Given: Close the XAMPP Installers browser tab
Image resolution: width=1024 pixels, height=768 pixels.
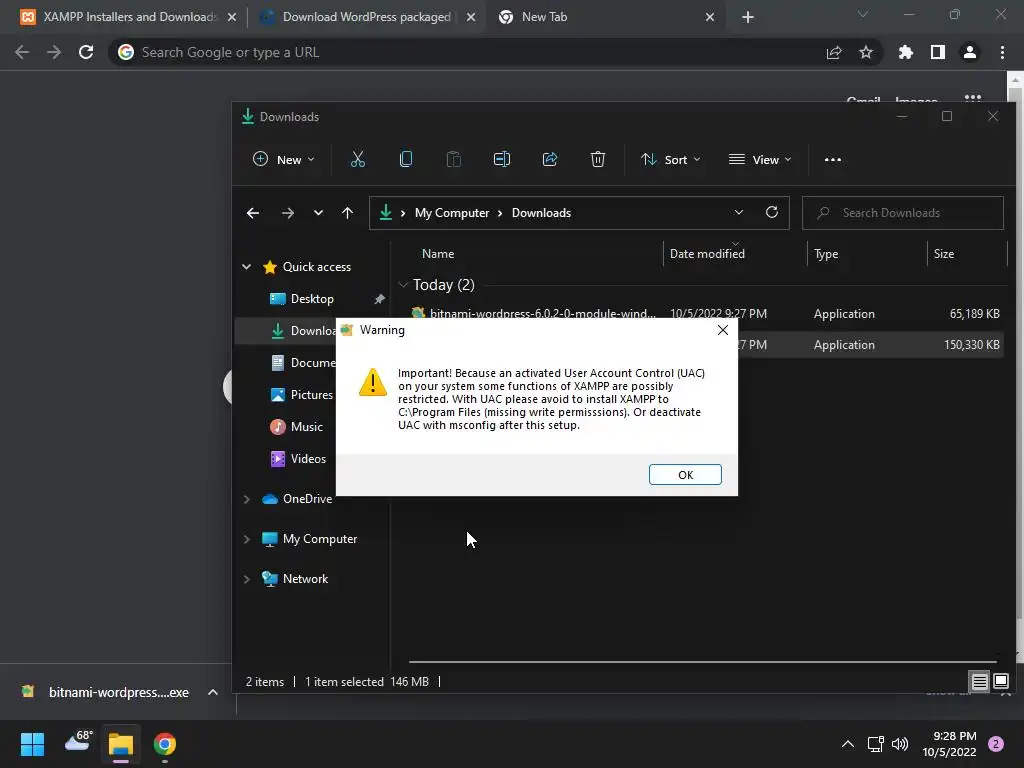Looking at the screenshot, I should [x=232, y=18].
